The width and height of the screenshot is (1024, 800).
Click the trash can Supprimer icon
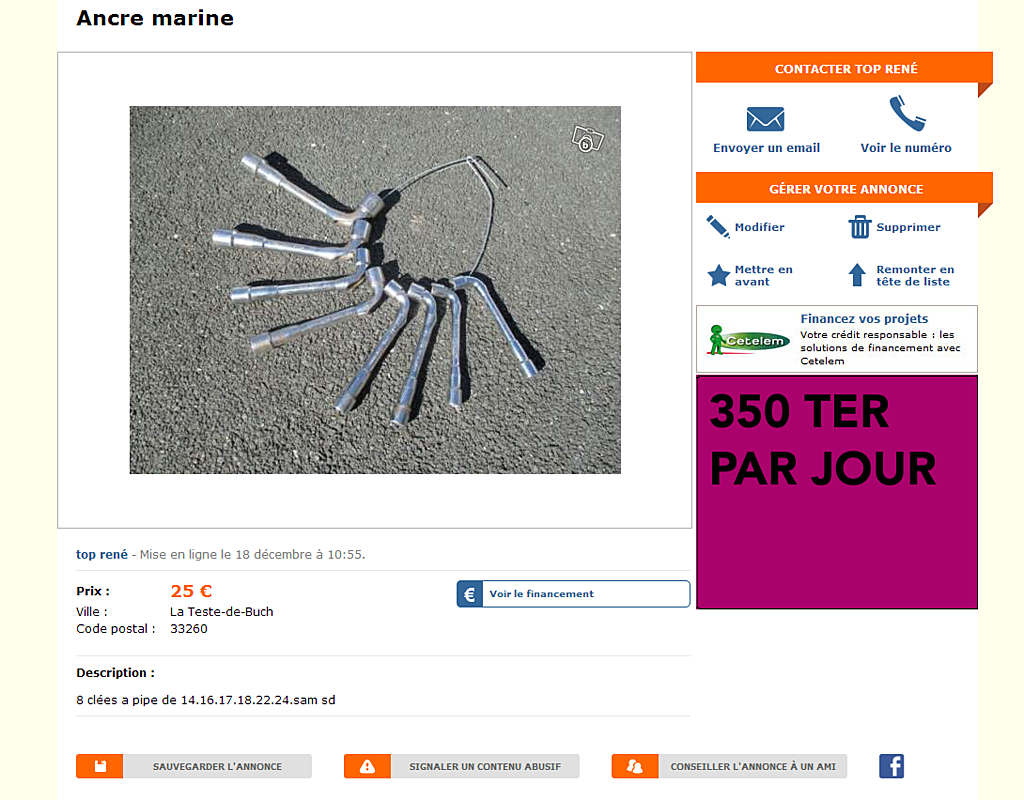coord(859,227)
